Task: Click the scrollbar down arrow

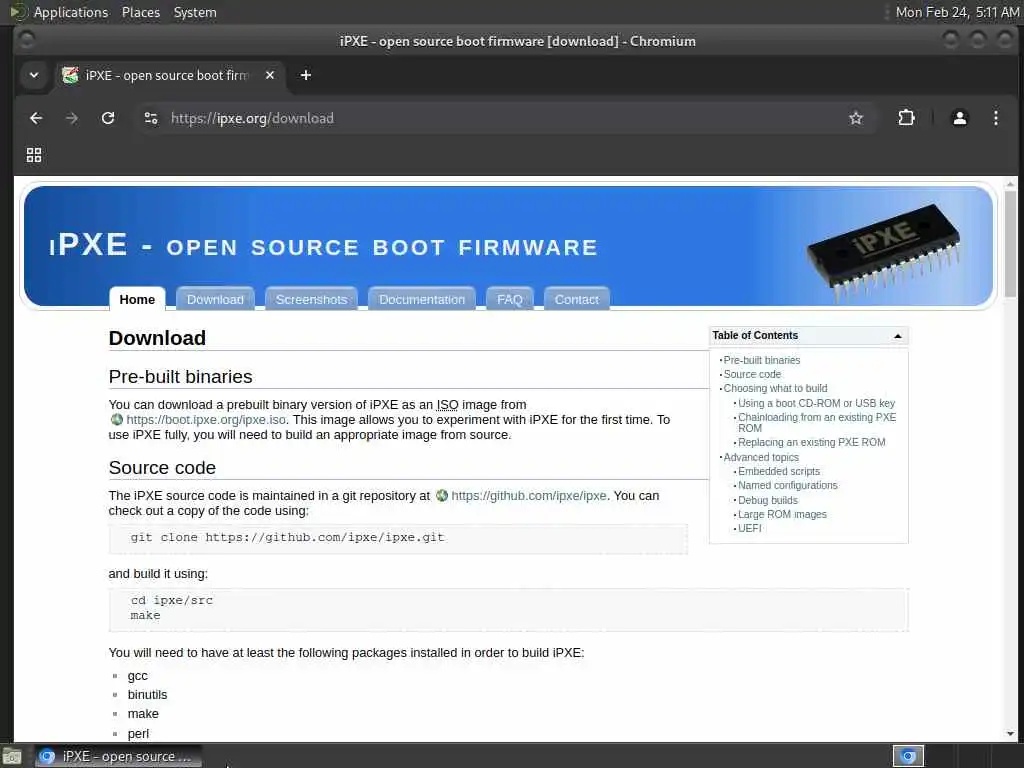Action: coord(1010,734)
